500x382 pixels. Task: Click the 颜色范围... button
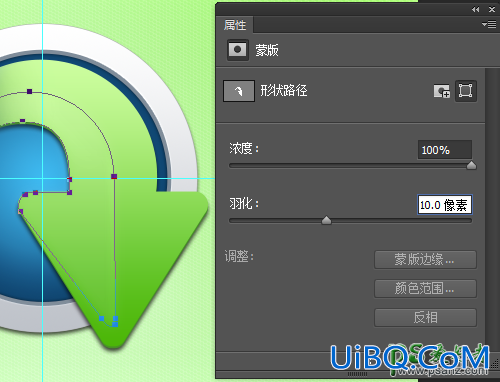pyautogui.click(x=425, y=288)
